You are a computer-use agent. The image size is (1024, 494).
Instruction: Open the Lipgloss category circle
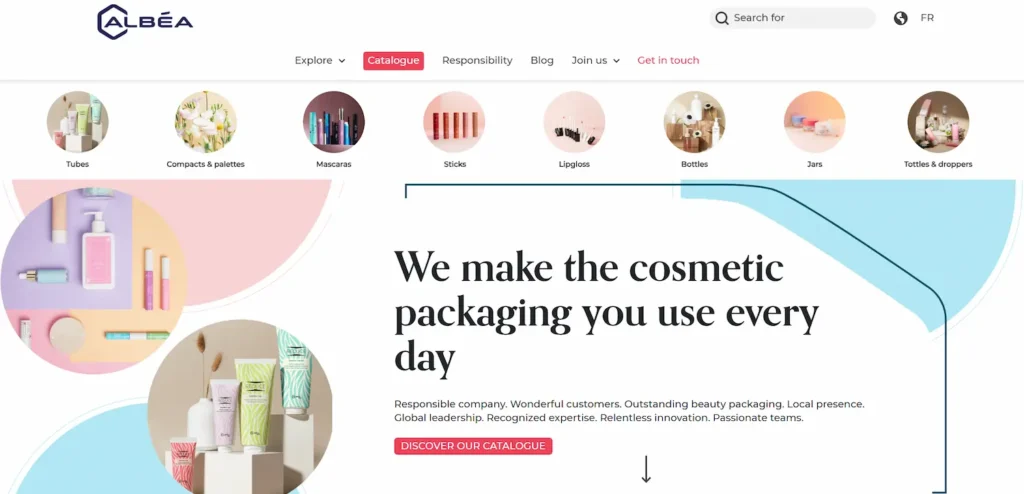click(574, 122)
